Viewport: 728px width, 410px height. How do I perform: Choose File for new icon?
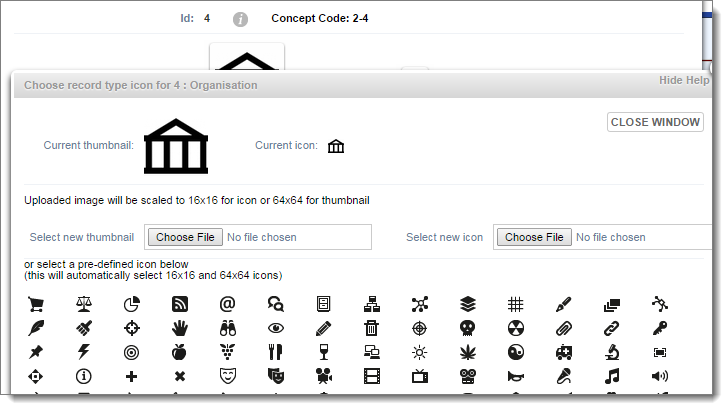534,237
